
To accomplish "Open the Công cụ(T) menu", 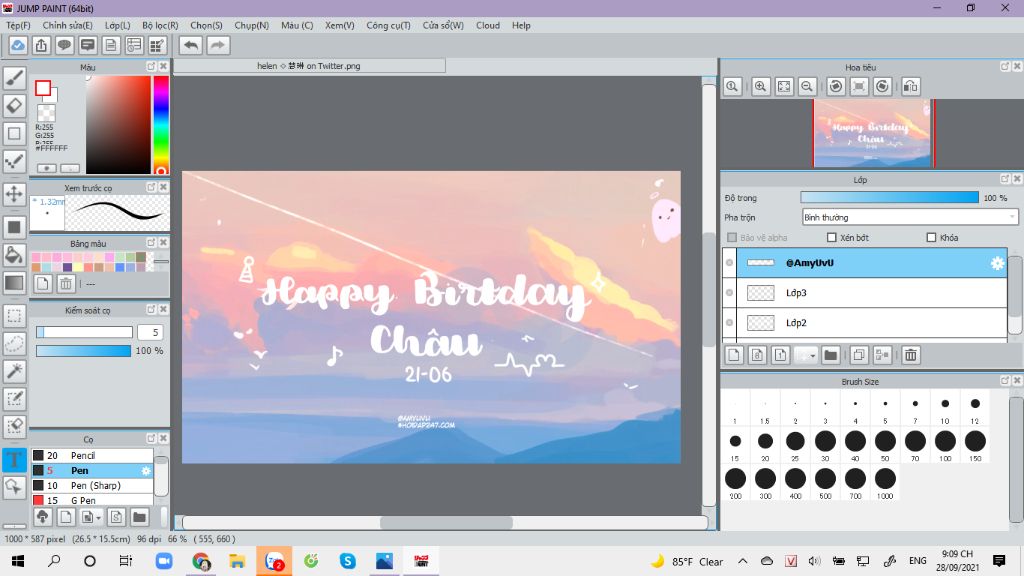I will pos(388,25).
